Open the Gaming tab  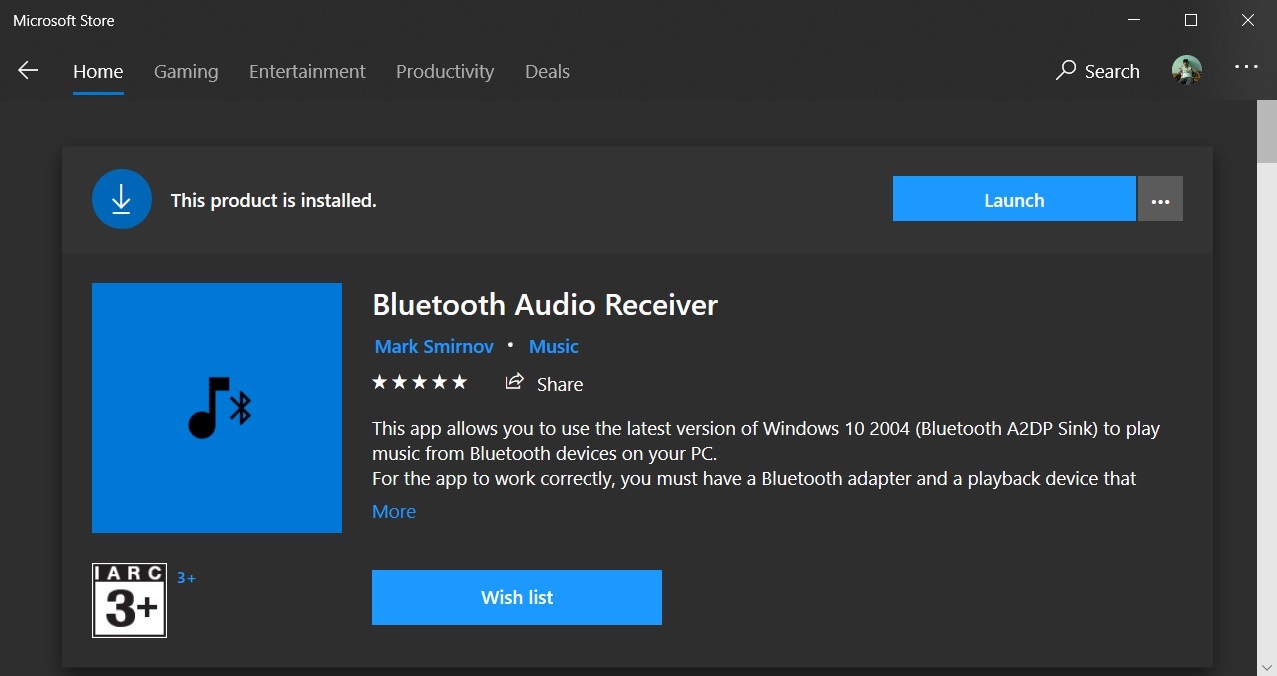click(186, 72)
